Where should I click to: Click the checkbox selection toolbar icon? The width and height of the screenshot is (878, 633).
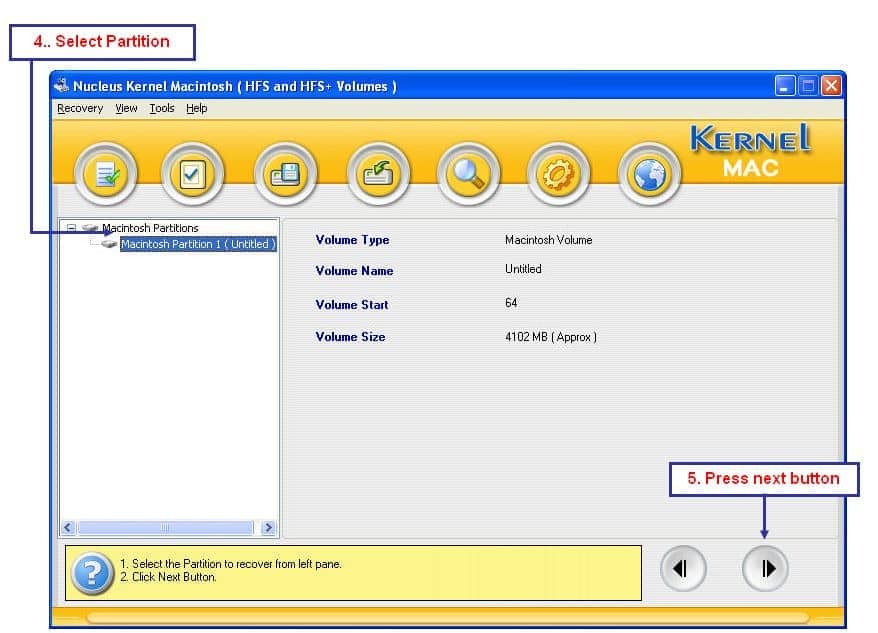pyautogui.click(x=192, y=174)
